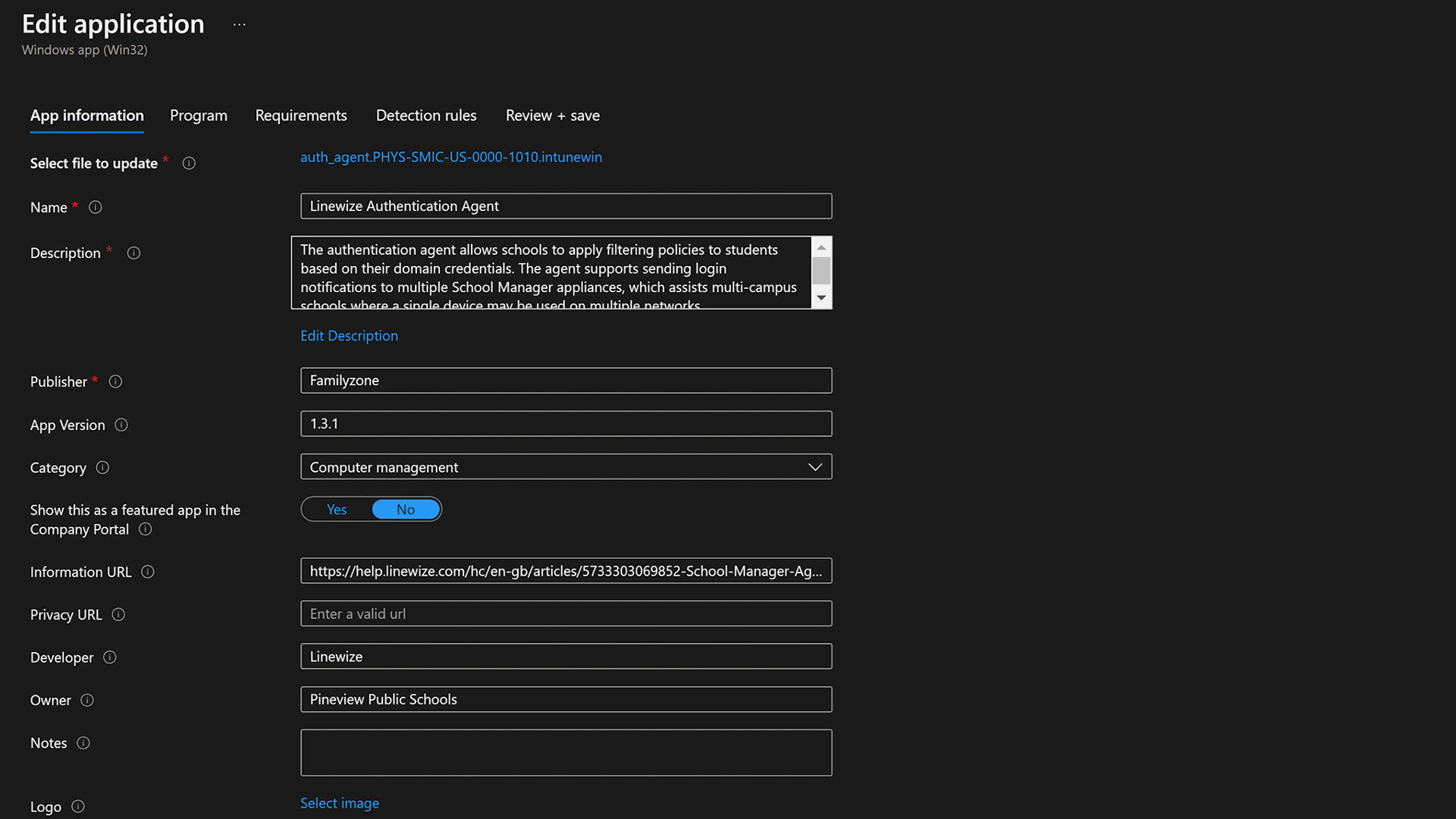The image size is (1456, 819).
Task: Click the empty Notes text area
Action: (x=566, y=752)
